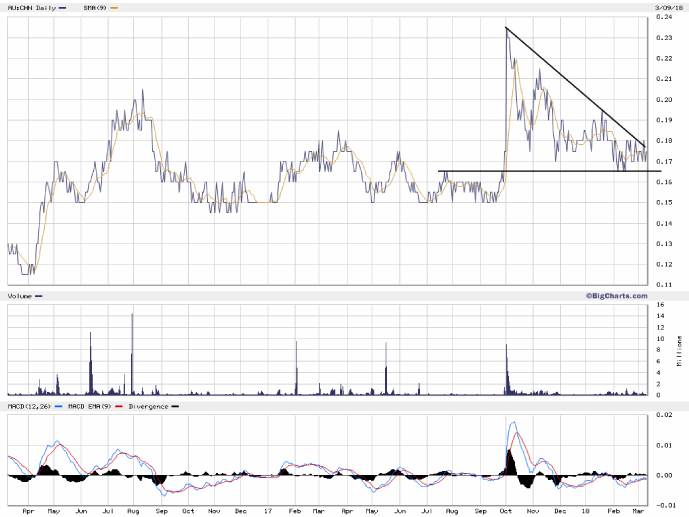Click the Apr label on the time axis
The width and height of the screenshot is (689, 517).
click(x=27, y=510)
